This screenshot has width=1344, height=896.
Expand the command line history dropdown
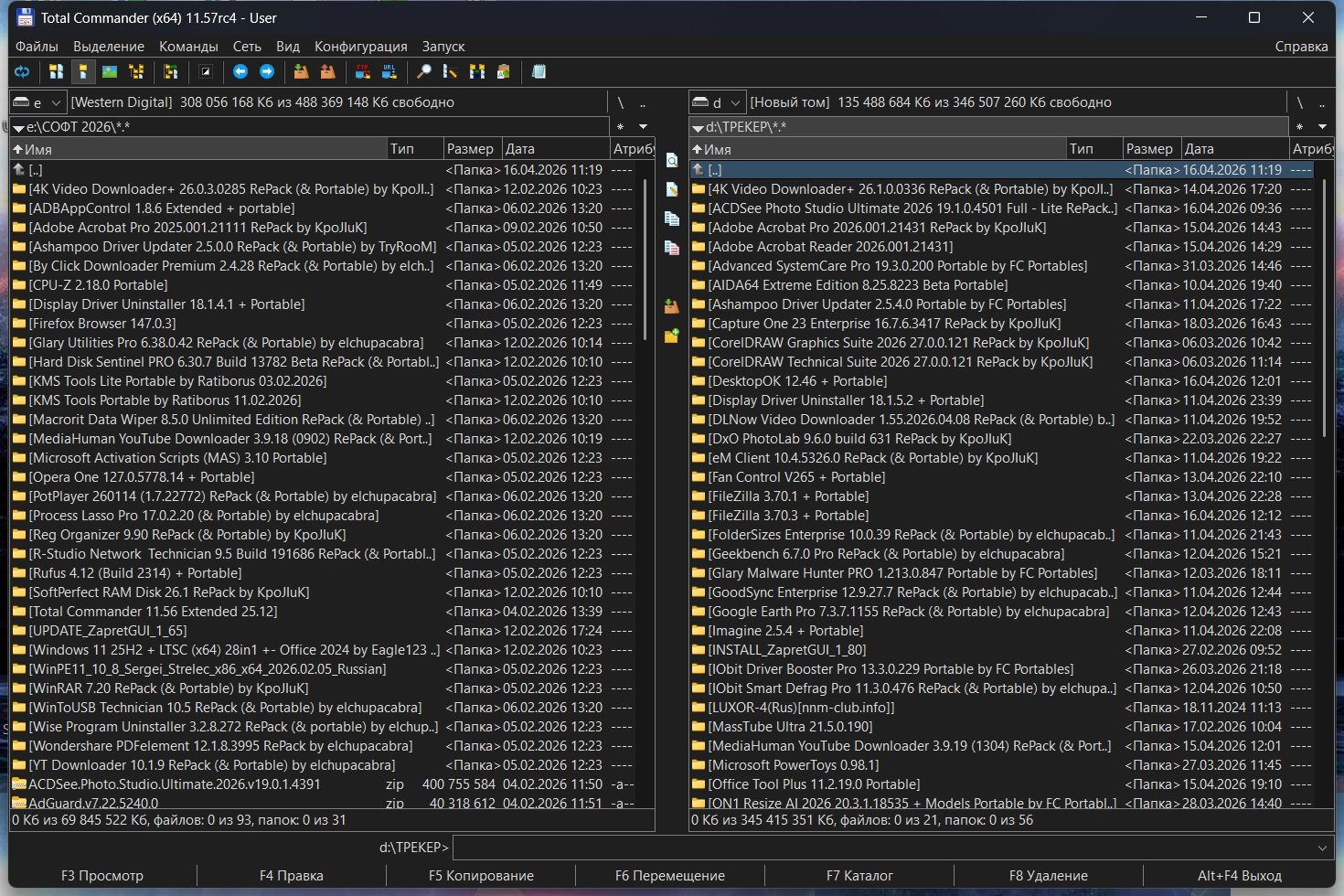click(1322, 848)
